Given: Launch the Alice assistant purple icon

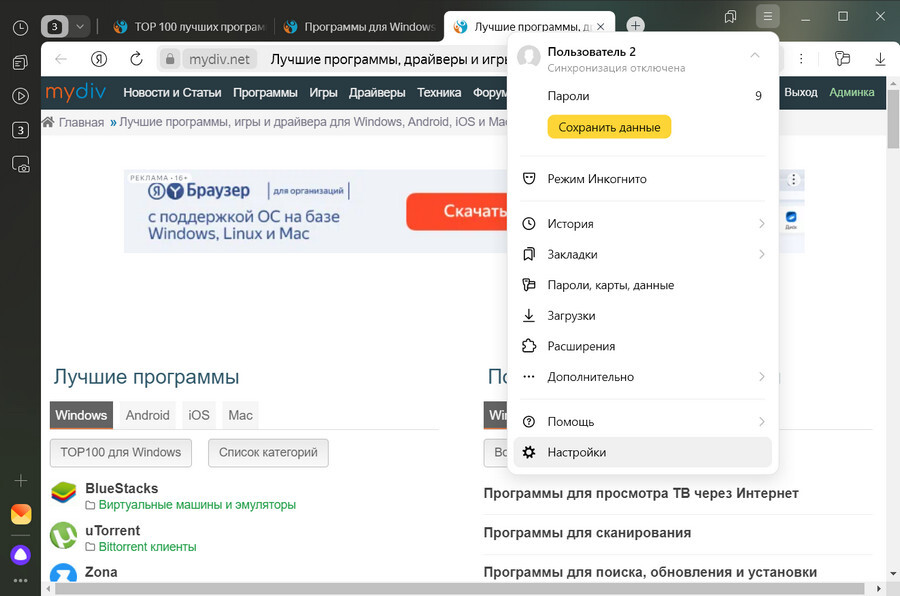Looking at the screenshot, I should (21, 555).
